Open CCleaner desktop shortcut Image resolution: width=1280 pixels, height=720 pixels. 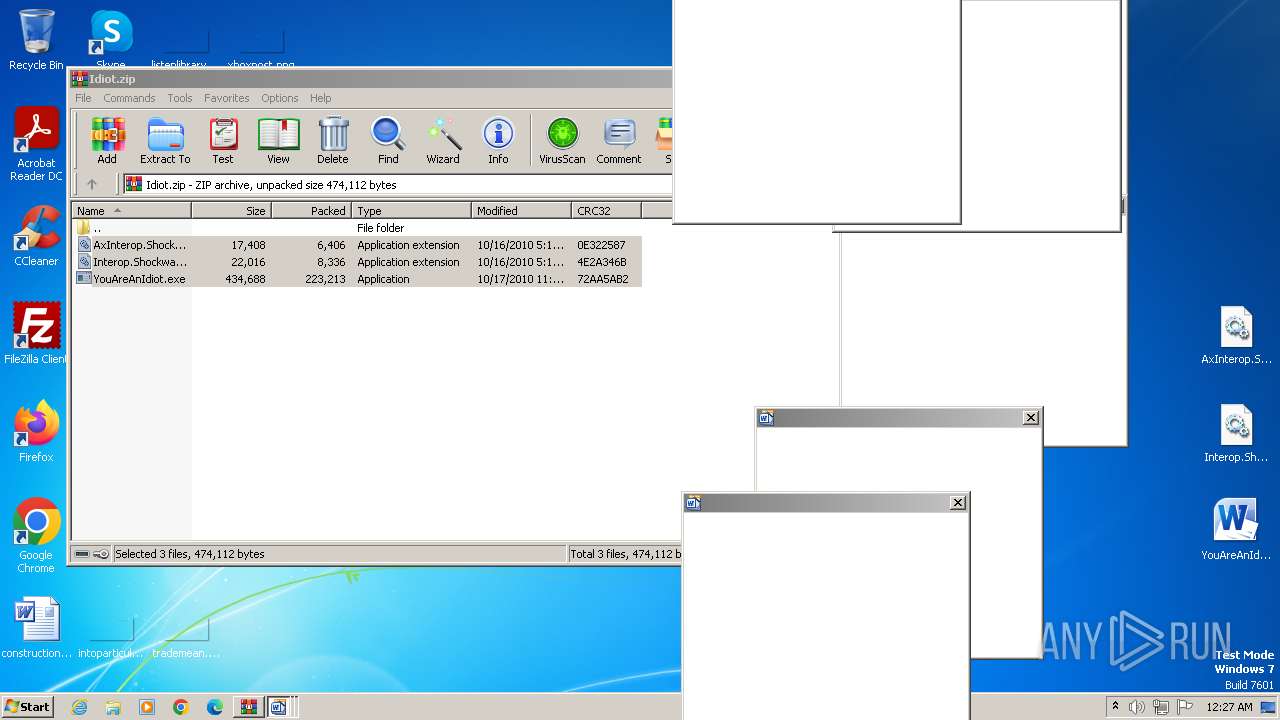pos(36,236)
